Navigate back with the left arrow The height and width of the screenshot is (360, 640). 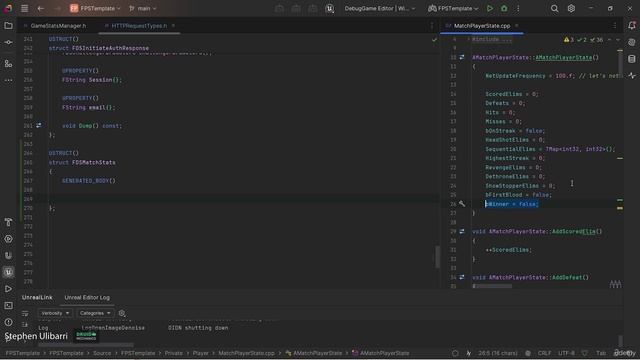click(40, 8)
